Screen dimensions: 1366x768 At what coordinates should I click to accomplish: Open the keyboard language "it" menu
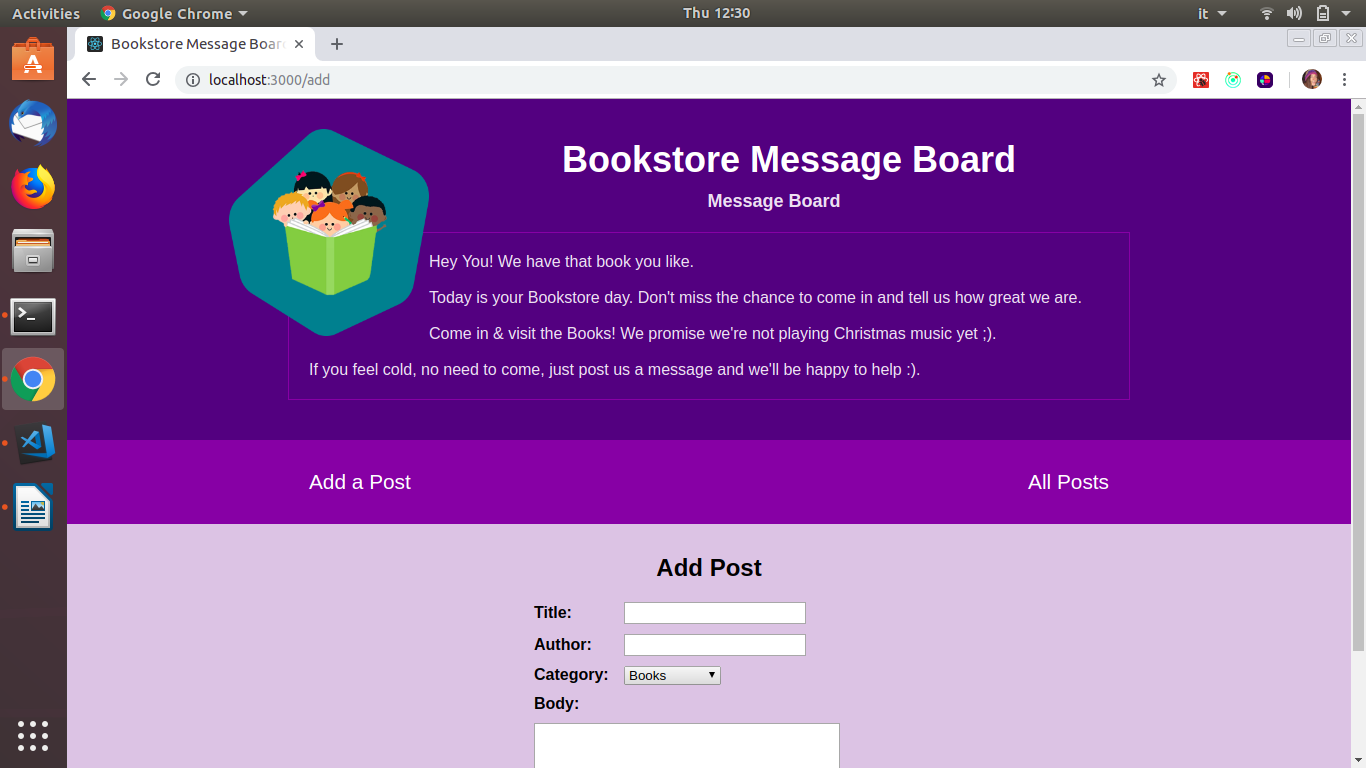(1211, 13)
